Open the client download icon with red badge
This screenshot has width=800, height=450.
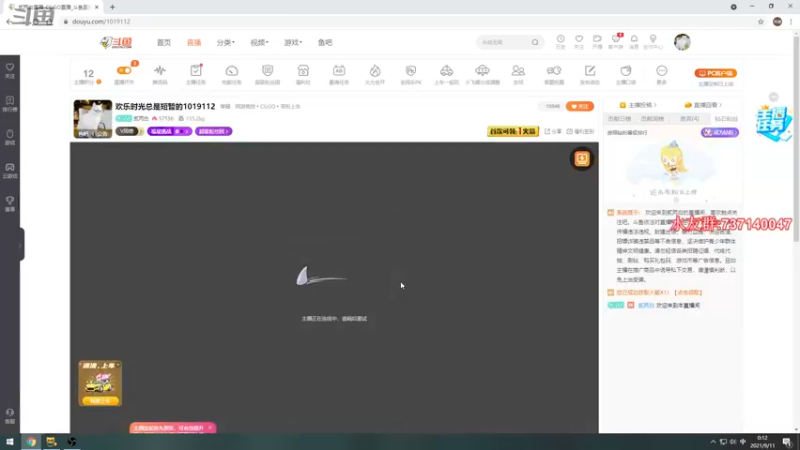coord(616,42)
